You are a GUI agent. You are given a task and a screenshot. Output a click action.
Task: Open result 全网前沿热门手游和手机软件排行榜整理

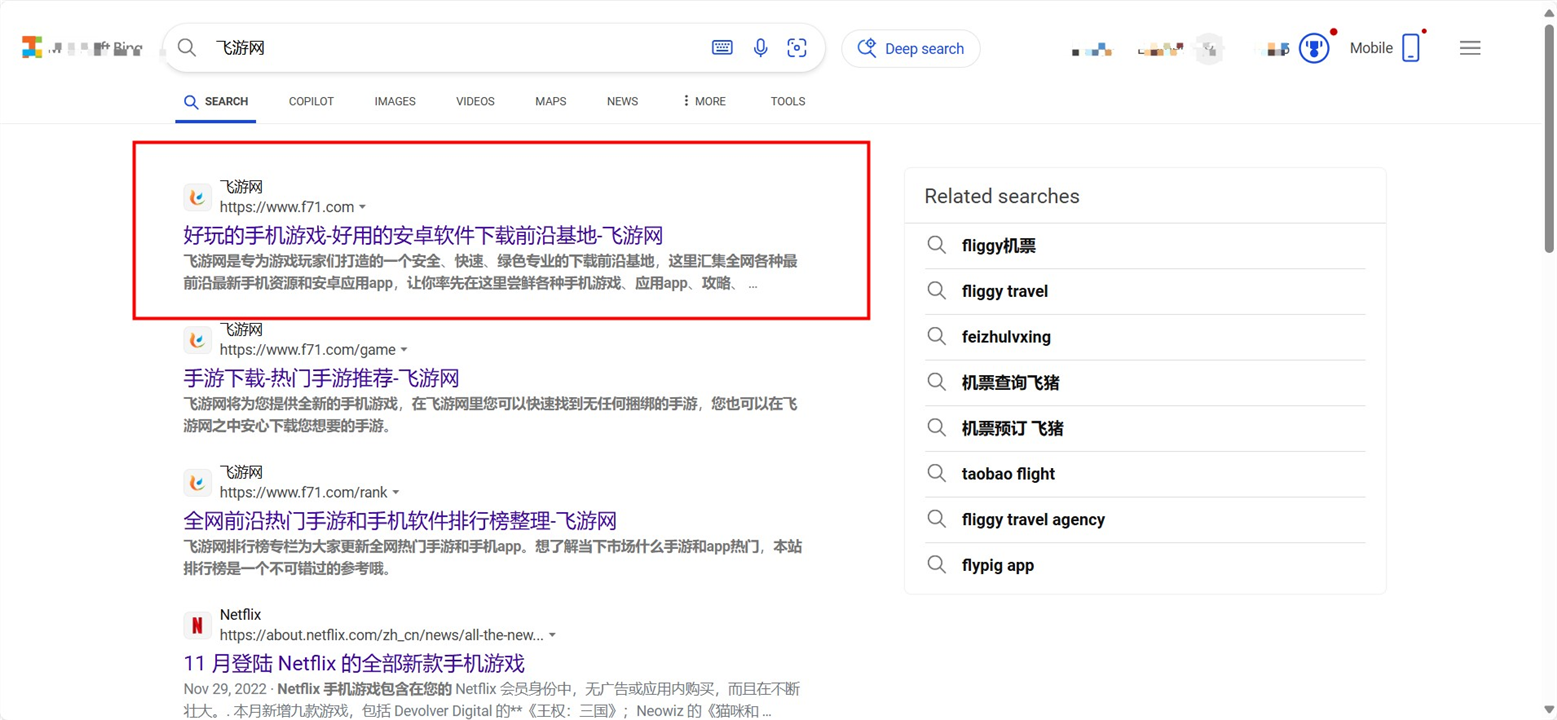pos(400,521)
